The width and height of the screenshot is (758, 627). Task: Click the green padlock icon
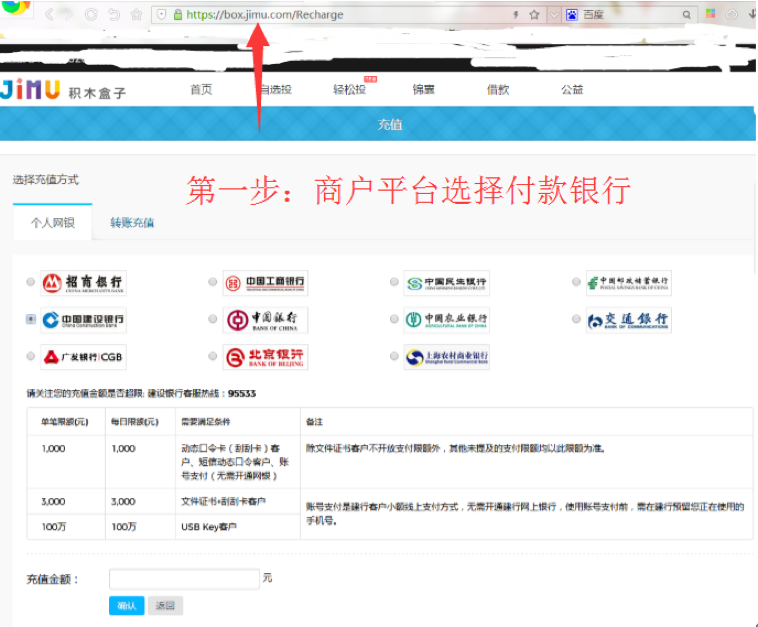tap(178, 15)
